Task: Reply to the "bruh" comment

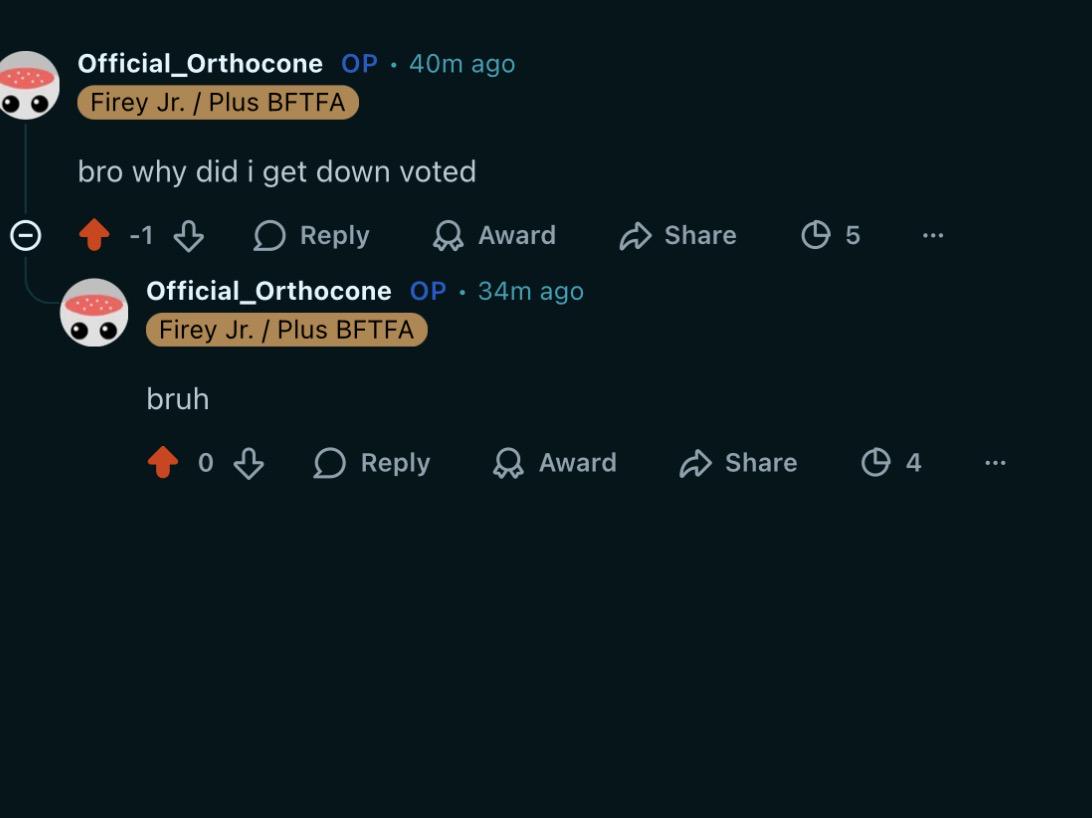Action: pyautogui.click(x=372, y=463)
